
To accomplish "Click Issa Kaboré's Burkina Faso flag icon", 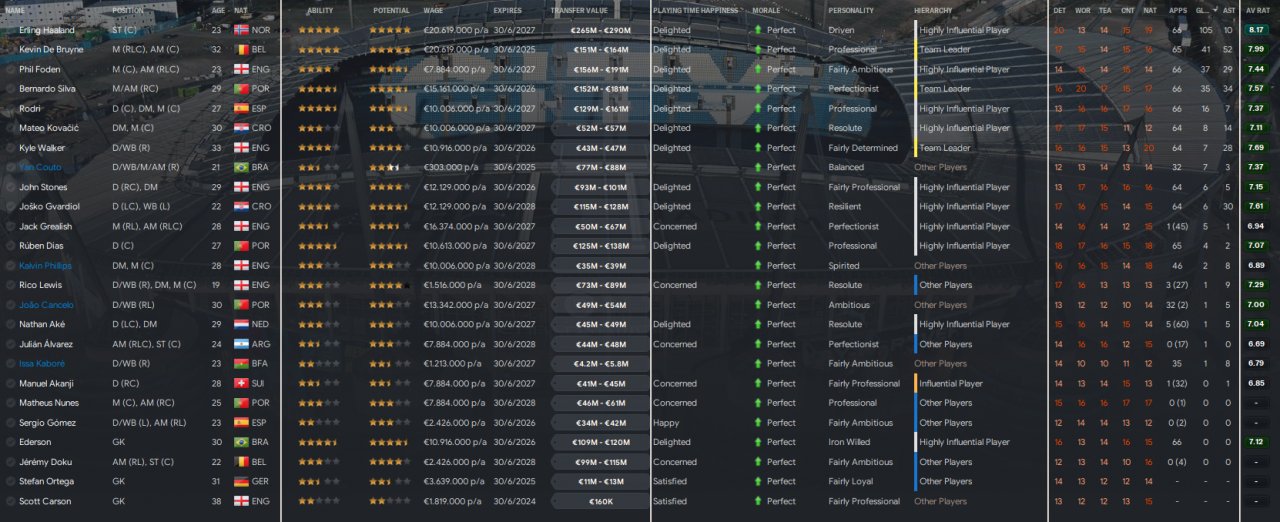I will (241, 363).
